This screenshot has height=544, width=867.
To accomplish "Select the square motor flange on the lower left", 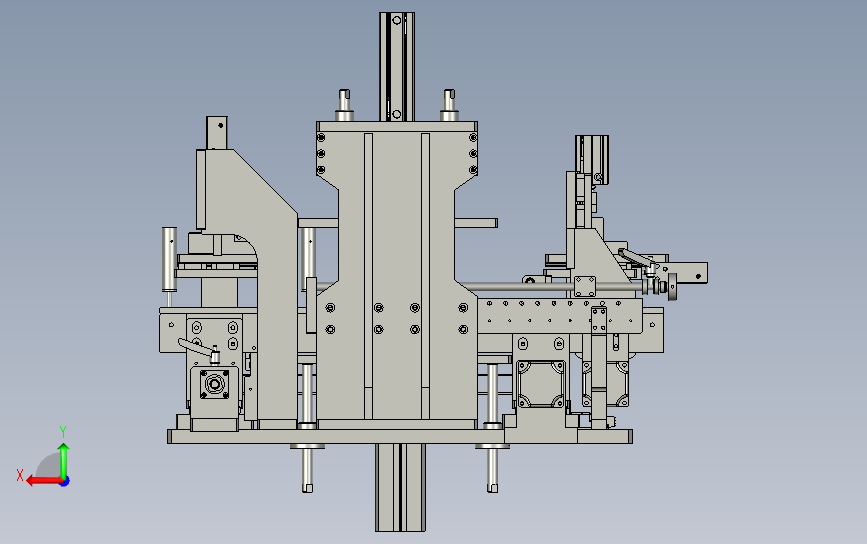I will click(x=215, y=384).
